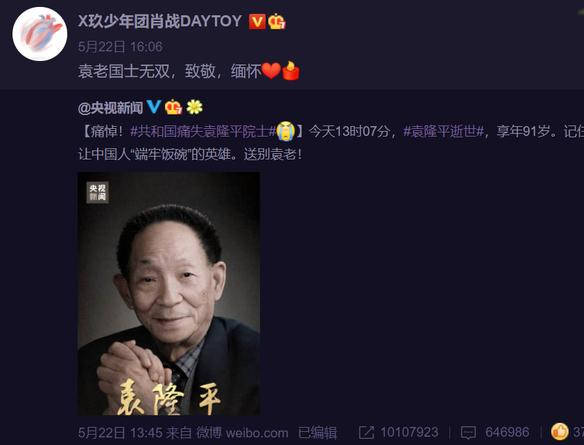Click the 5月22日 16:06 timestamp

tap(120, 47)
